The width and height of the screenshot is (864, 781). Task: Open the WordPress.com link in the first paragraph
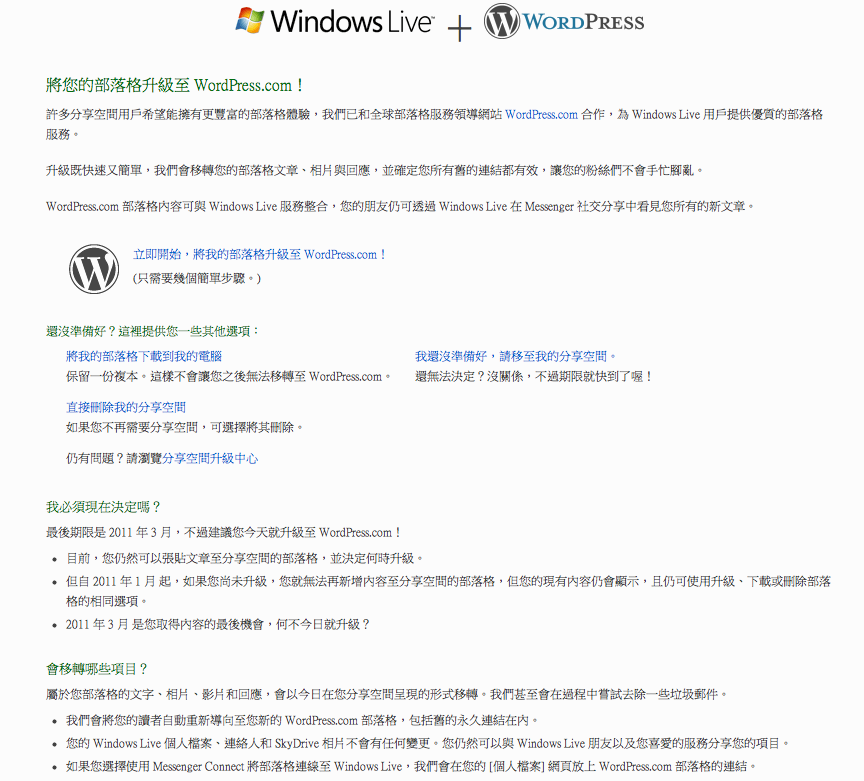click(541, 115)
